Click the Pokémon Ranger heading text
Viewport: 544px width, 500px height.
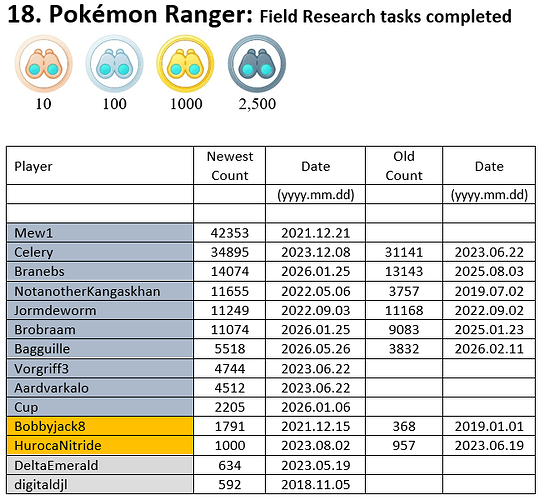point(151,15)
